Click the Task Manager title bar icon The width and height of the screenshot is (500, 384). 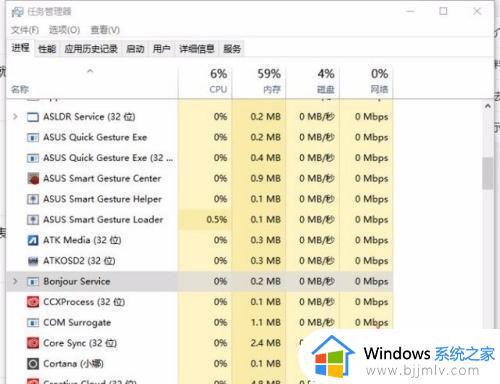pos(17,12)
